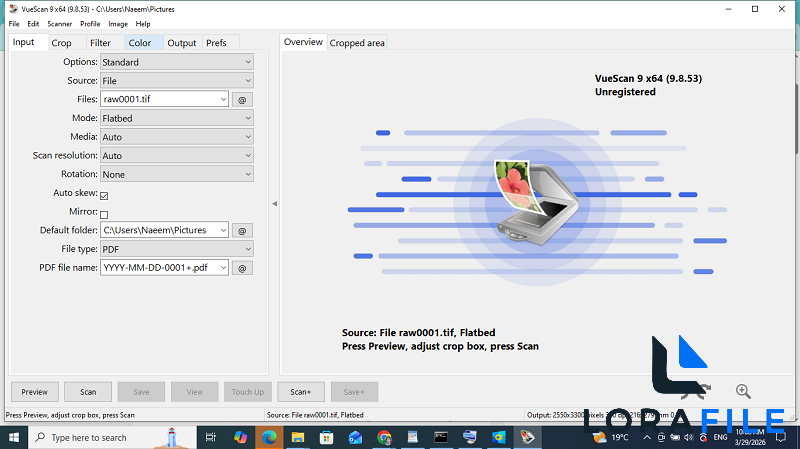Image resolution: width=800 pixels, height=449 pixels.
Task: Open the Profile menu
Action: pyautogui.click(x=90, y=24)
